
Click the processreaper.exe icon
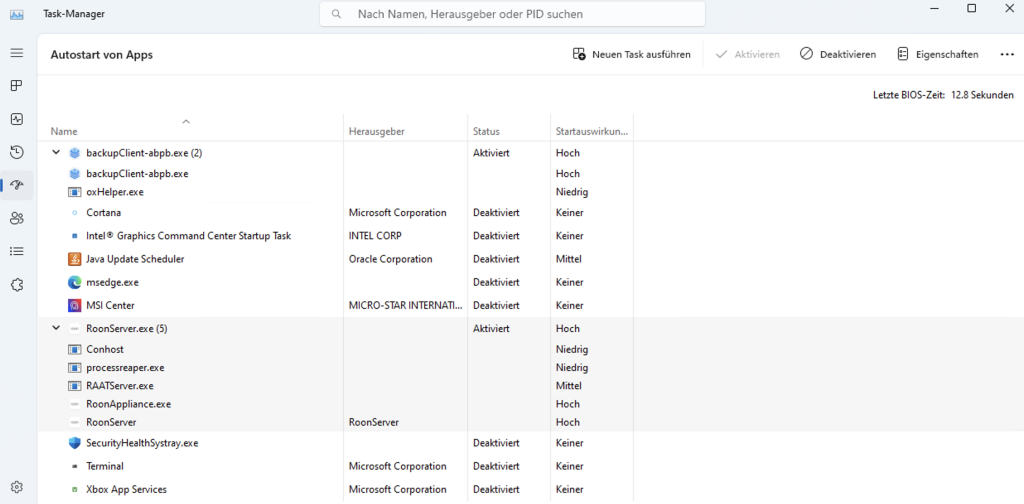point(74,368)
